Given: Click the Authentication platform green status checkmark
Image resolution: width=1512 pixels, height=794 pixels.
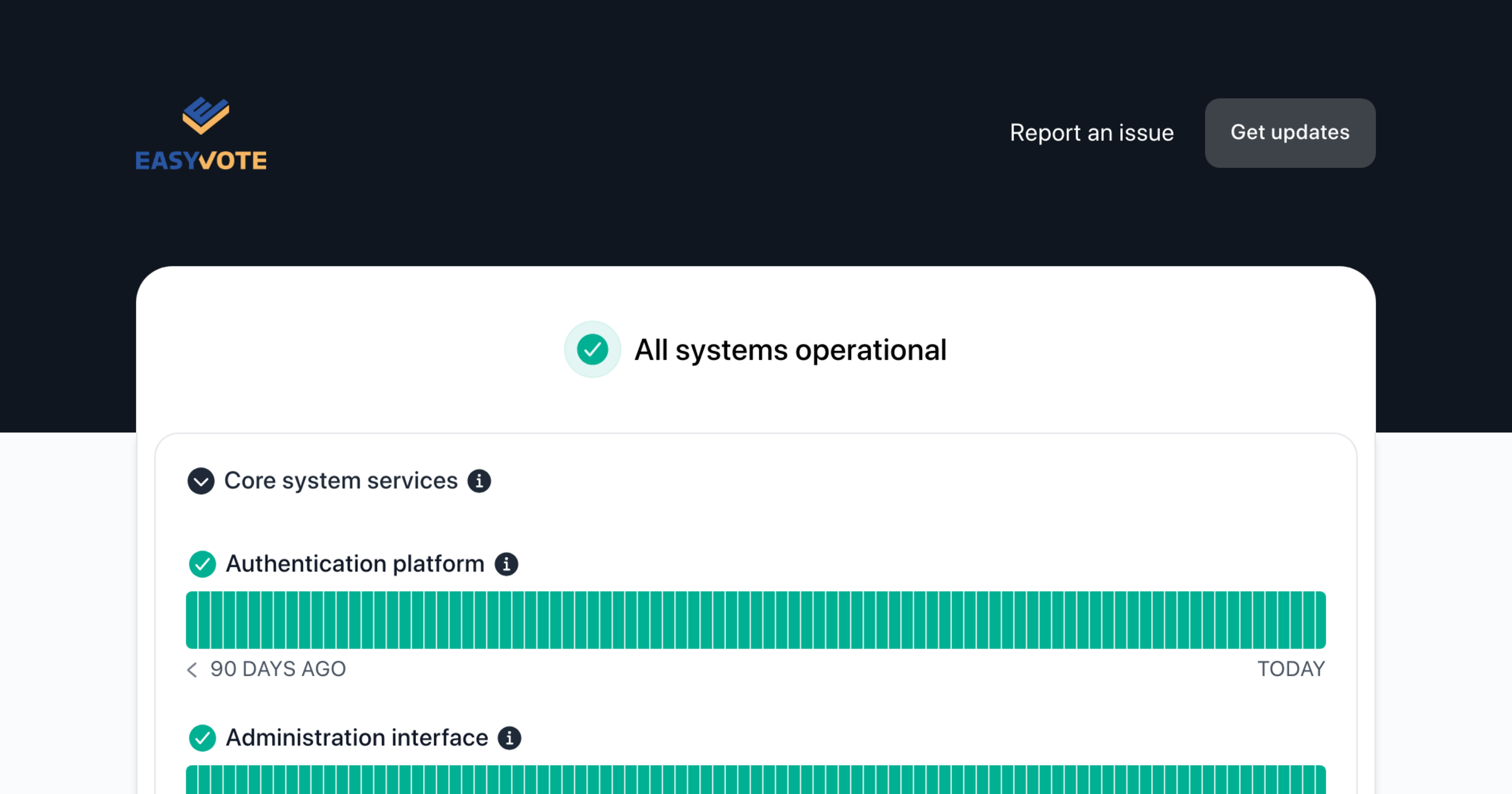Looking at the screenshot, I should point(202,564).
